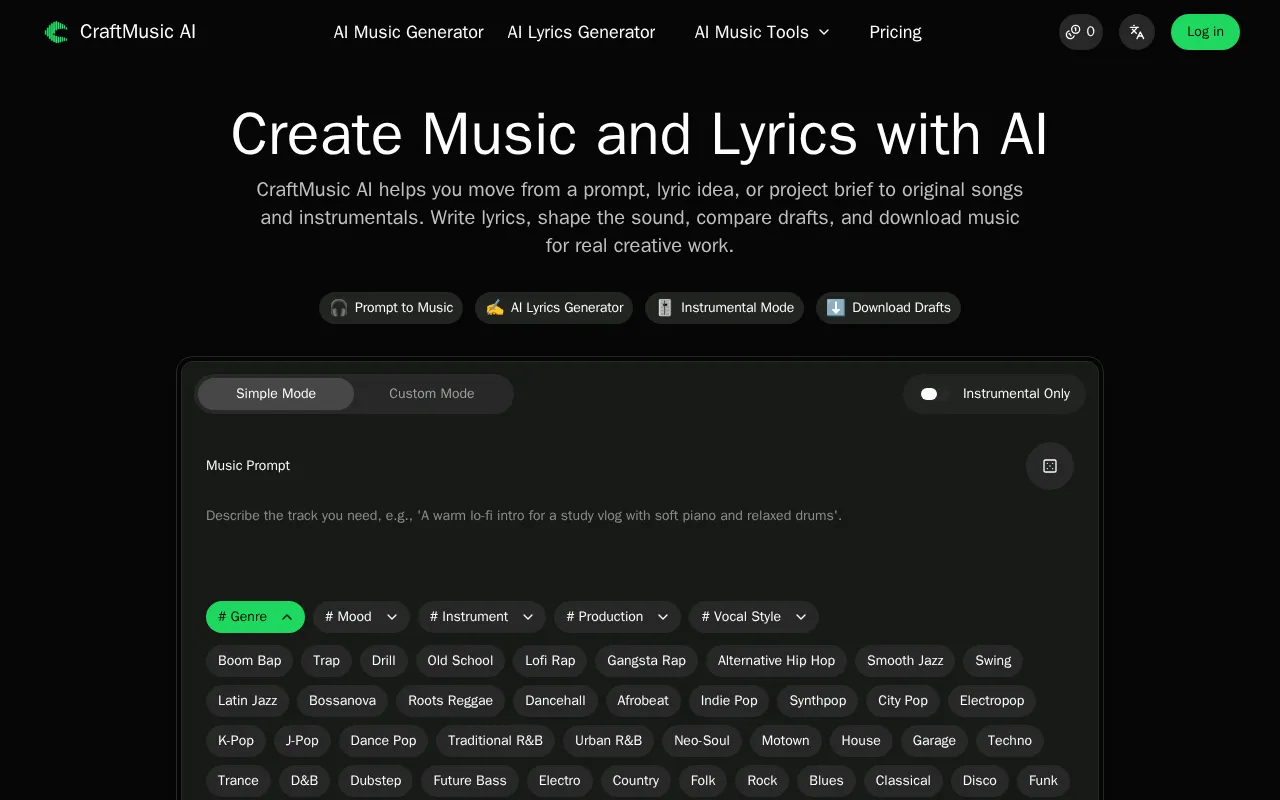This screenshot has width=1280, height=800.
Task: Open the language translation icon
Action: 1137,32
